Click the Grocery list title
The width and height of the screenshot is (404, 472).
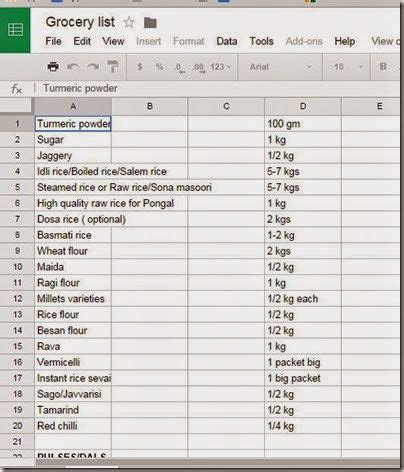coord(80,22)
